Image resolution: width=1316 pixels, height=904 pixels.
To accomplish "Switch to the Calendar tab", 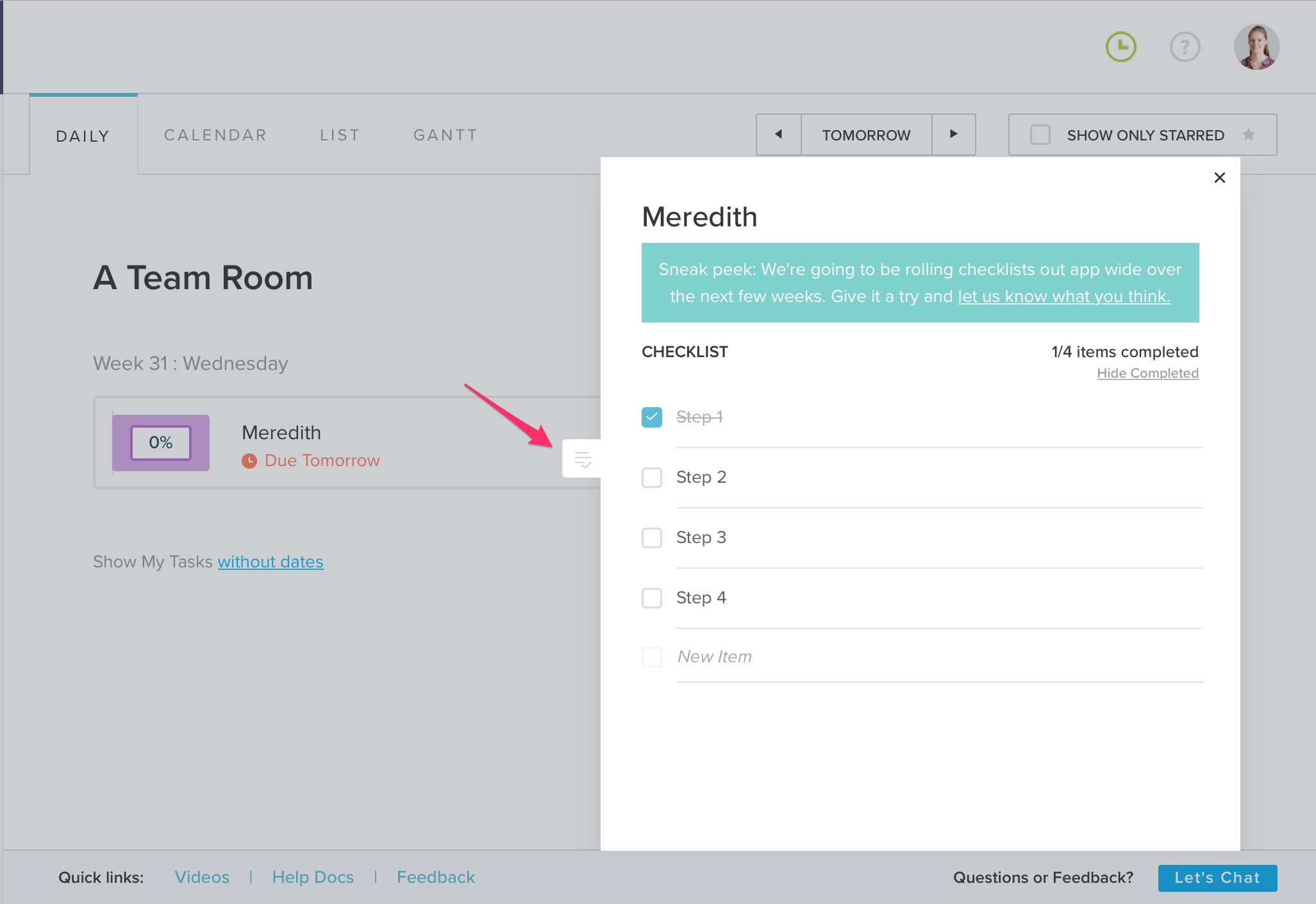I will 215,135.
